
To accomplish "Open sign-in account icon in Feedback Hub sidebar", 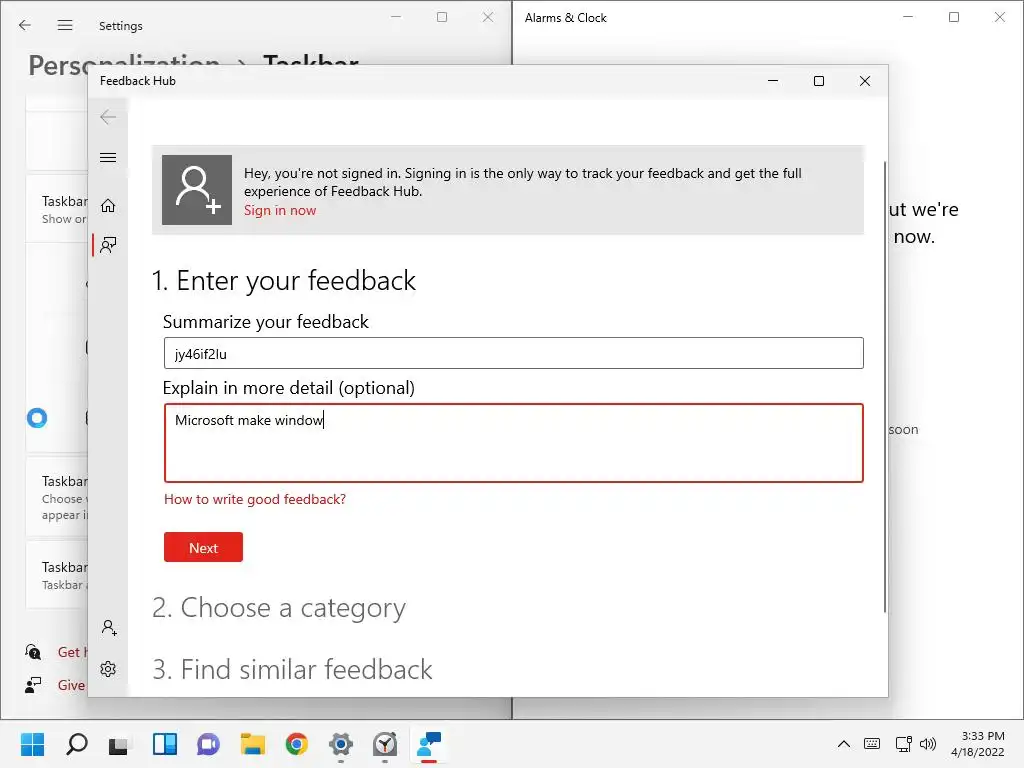I will pyautogui.click(x=109, y=628).
